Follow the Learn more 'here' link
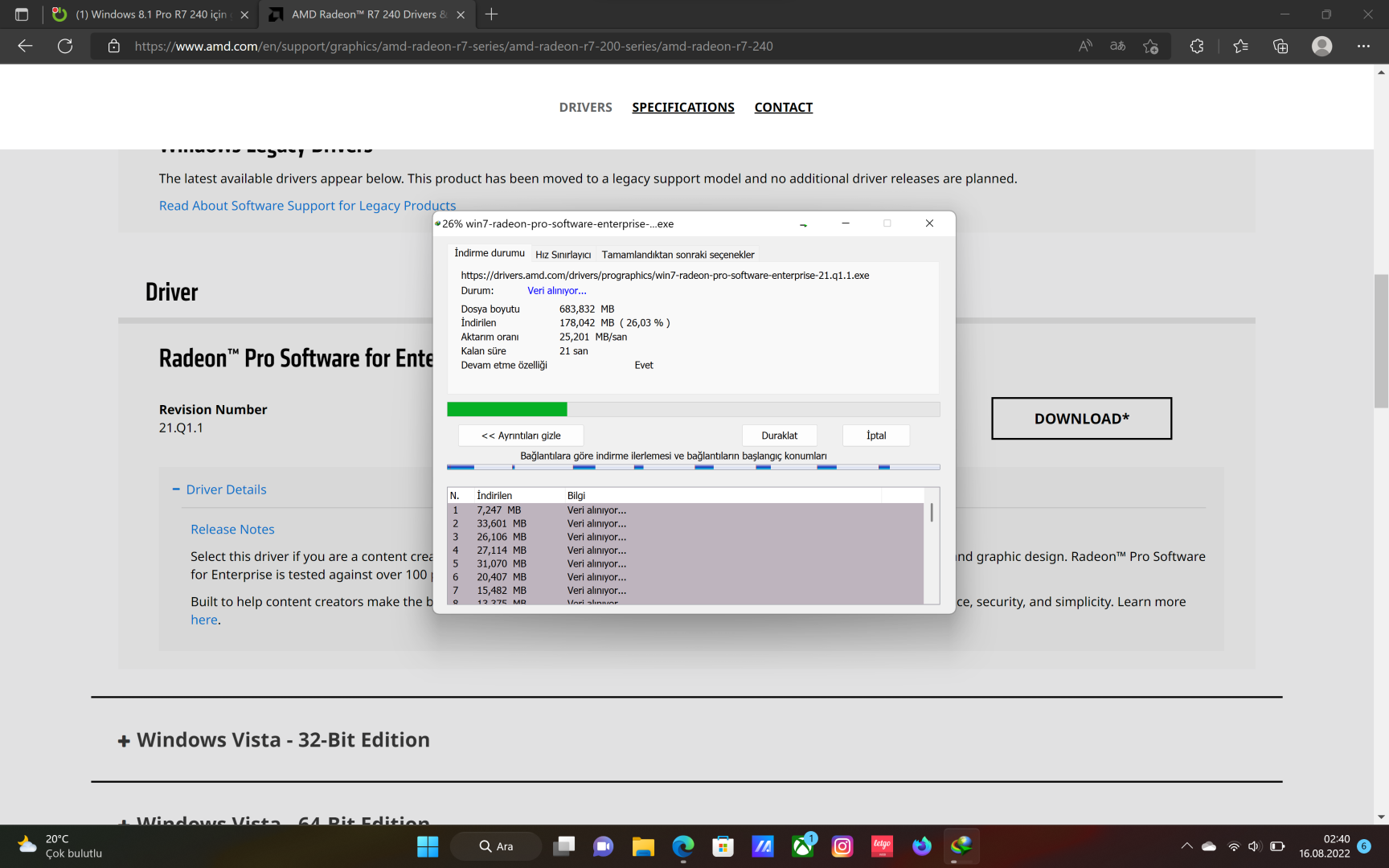Image resolution: width=1389 pixels, height=868 pixels. point(204,620)
